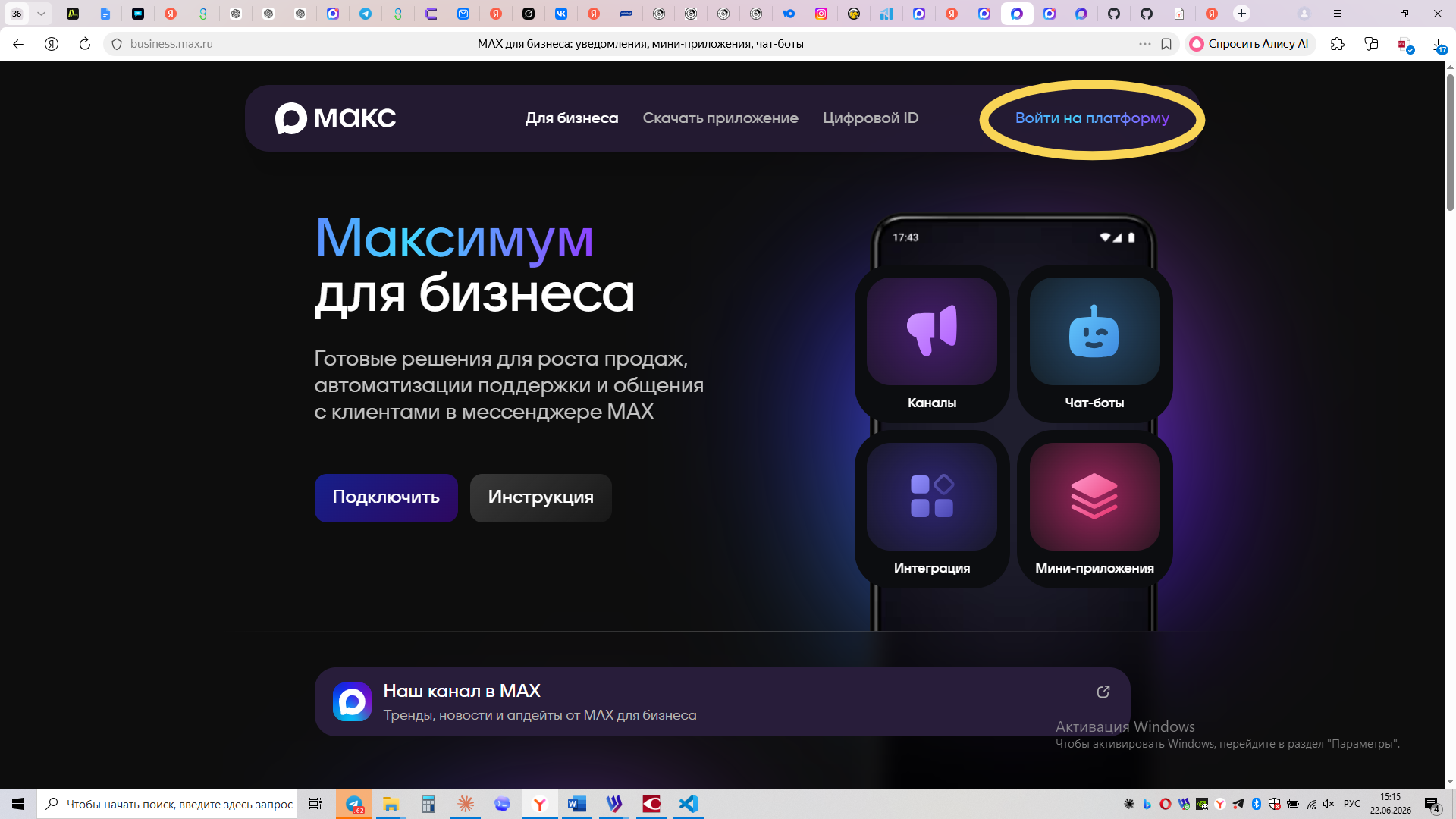Switch to the rightmost GitHub browser tab
Screen dimensions: 1456x819
point(1147,14)
